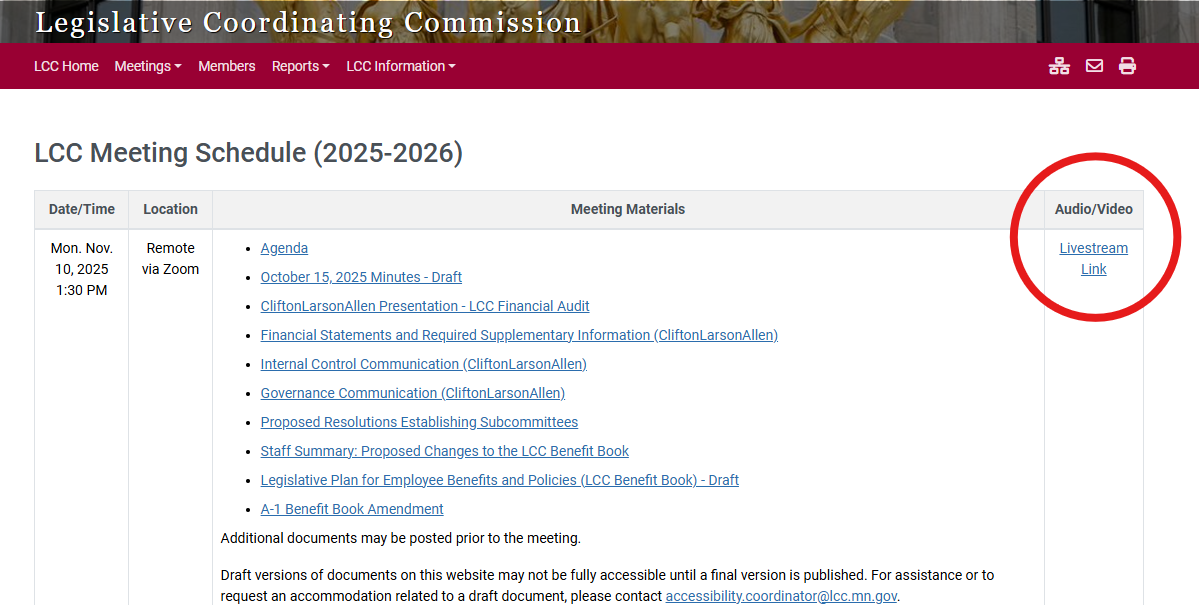Select LCC Home in the navigation bar
Image resolution: width=1199 pixels, height=605 pixels.
coord(66,66)
